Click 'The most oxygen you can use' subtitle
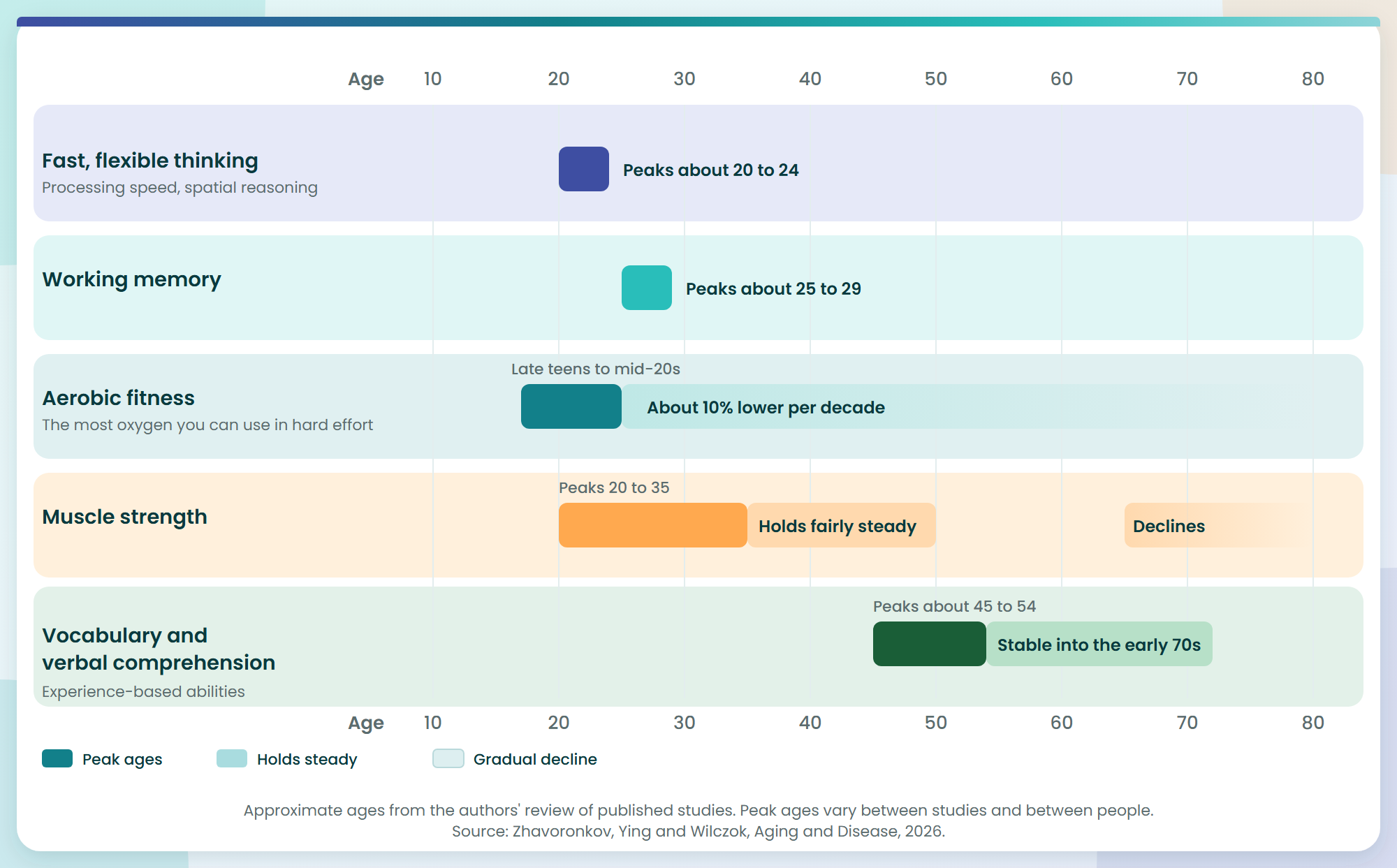The height and width of the screenshot is (868, 1397). [207, 425]
